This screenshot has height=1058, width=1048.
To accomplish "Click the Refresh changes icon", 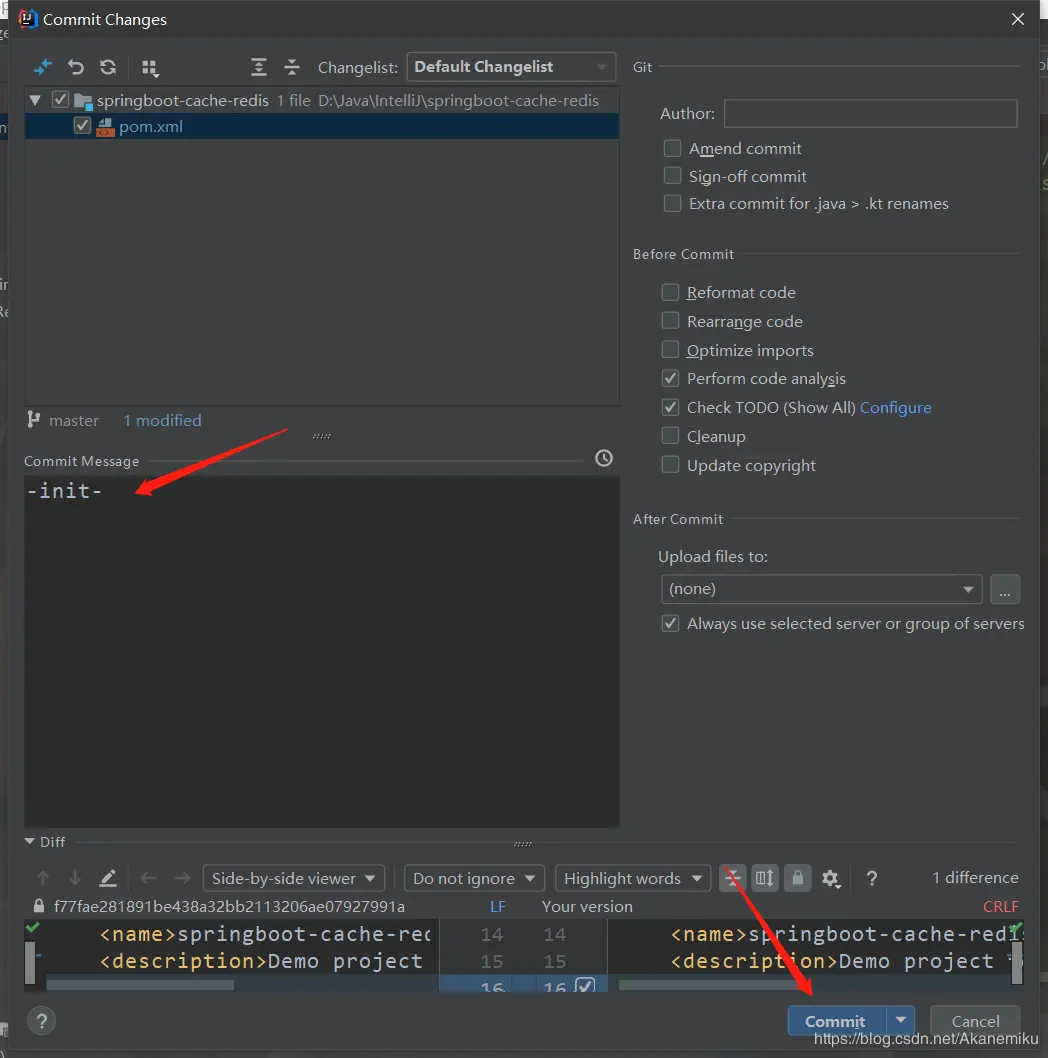I will 108,67.
